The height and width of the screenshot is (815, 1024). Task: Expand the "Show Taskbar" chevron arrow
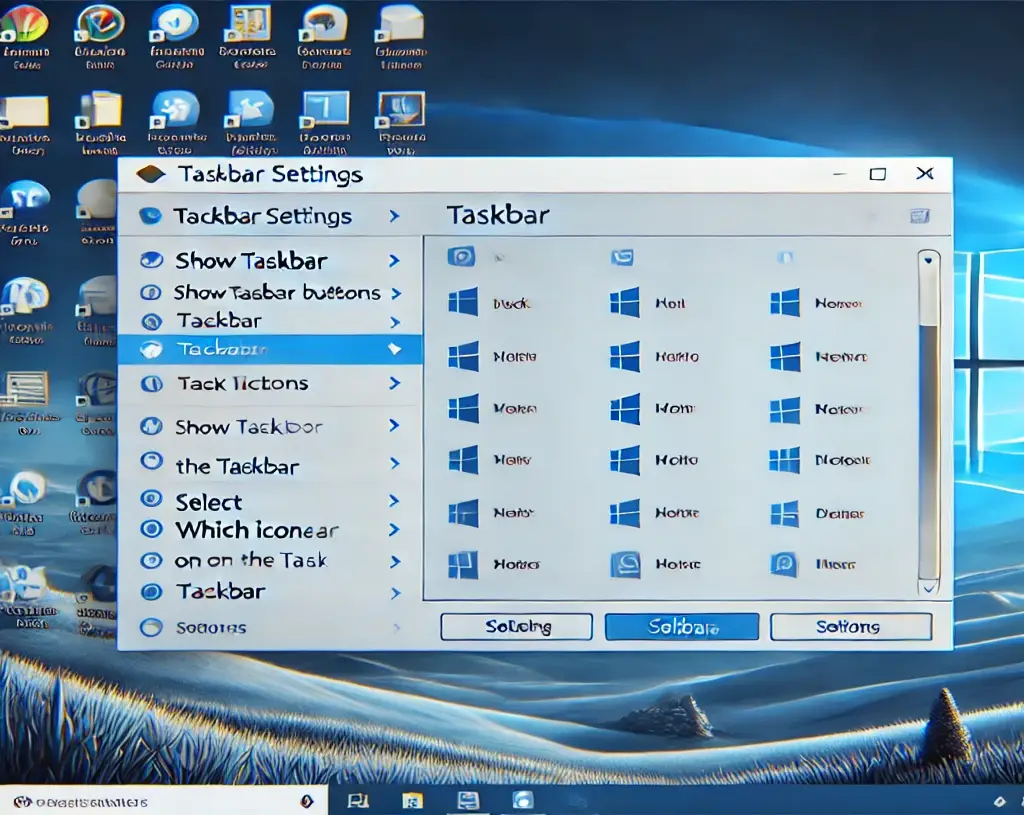click(x=394, y=261)
